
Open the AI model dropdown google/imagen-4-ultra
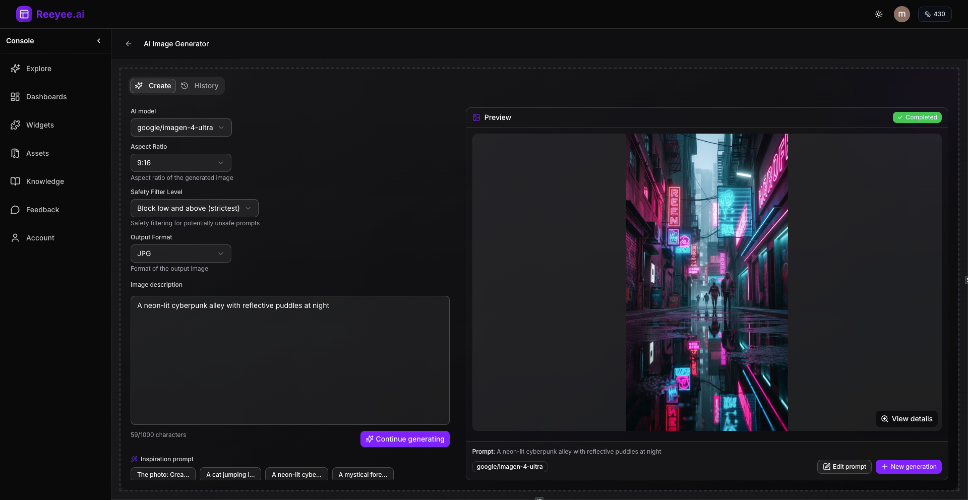181,127
